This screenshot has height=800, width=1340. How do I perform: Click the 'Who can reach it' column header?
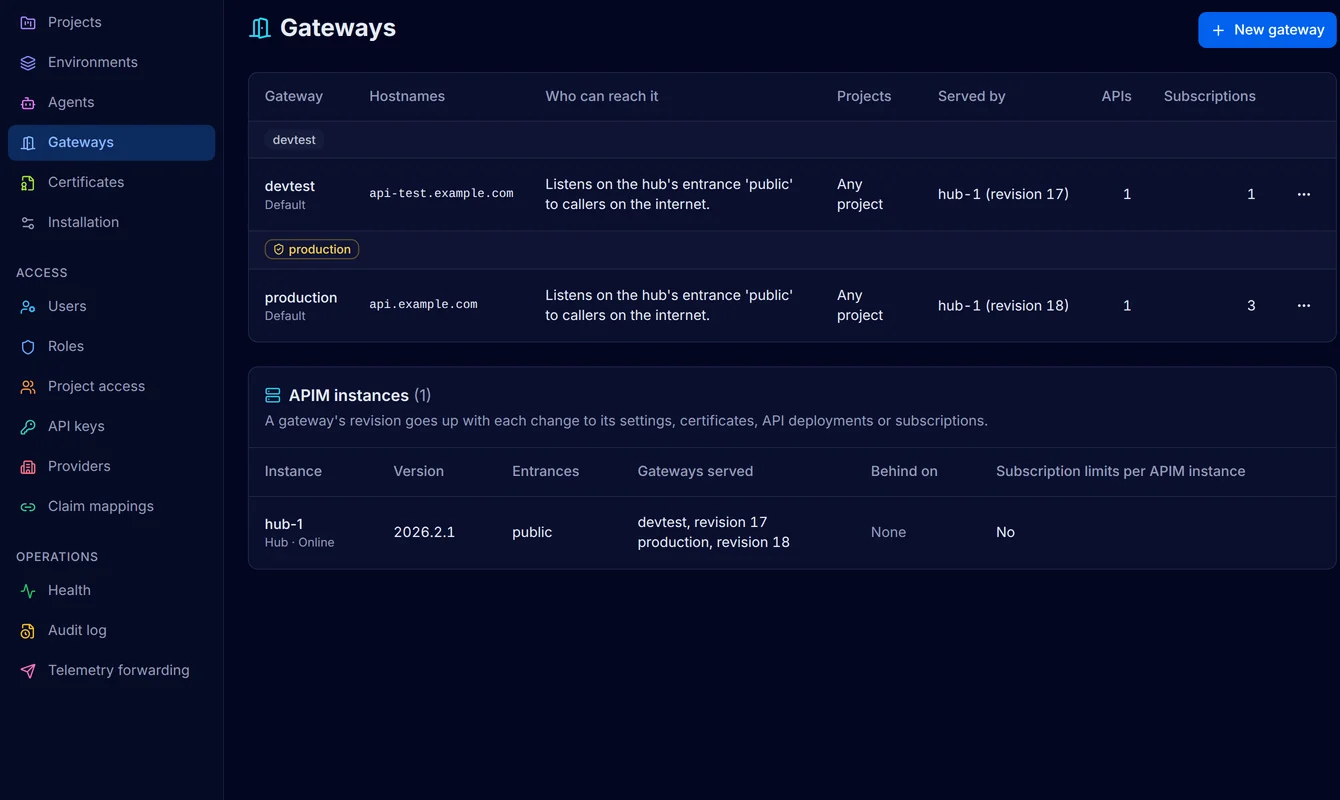click(x=601, y=96)
